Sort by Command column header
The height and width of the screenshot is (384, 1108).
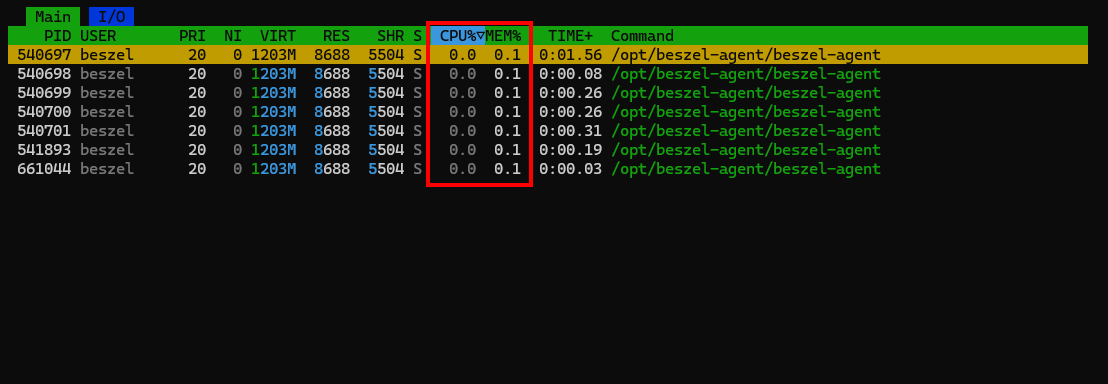click(642, 35)
